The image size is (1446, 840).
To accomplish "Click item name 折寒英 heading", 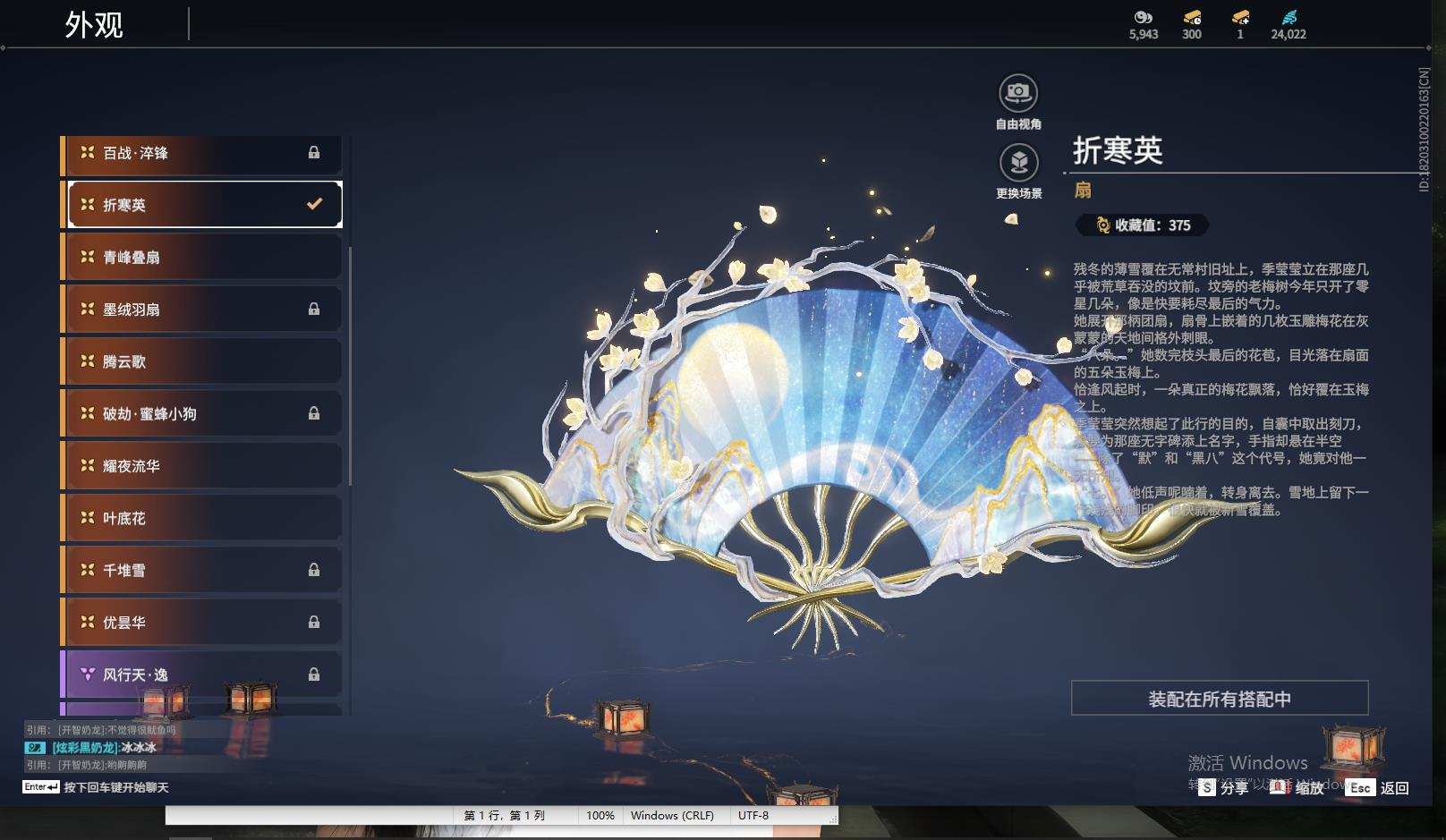I will coord(1118,149).
